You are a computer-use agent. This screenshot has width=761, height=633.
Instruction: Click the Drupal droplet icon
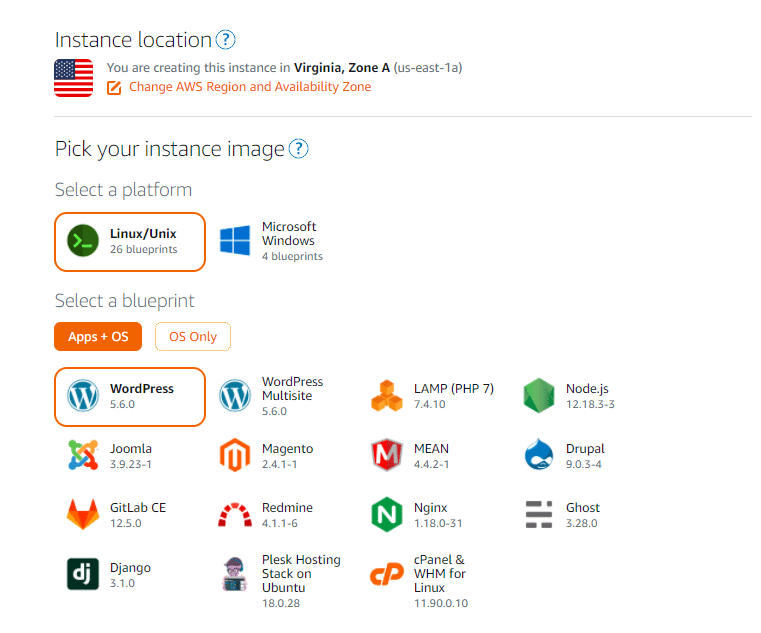pos(539,455)
